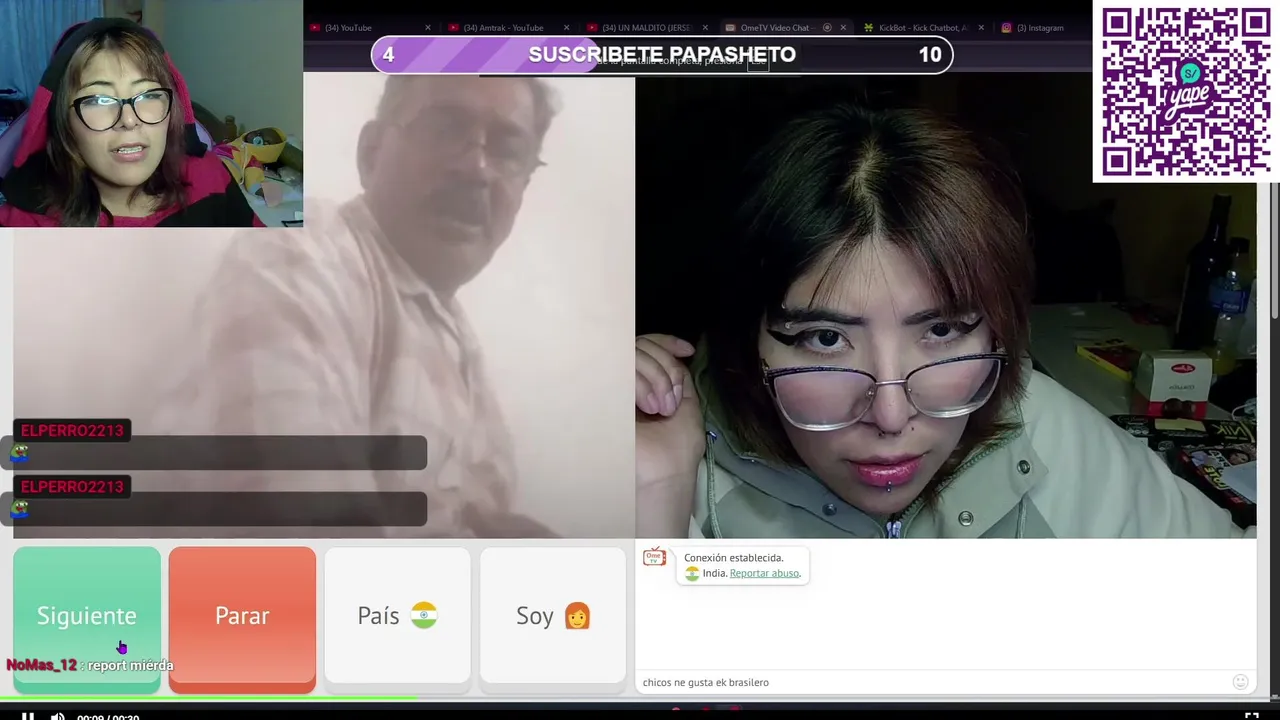
Task: Close the first YouTube tab
Action: click(x=428, y=28)
